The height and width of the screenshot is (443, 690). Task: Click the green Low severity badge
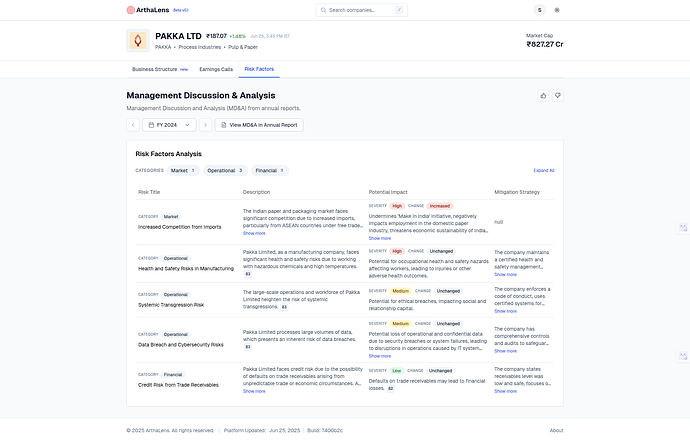pos(396,371)
